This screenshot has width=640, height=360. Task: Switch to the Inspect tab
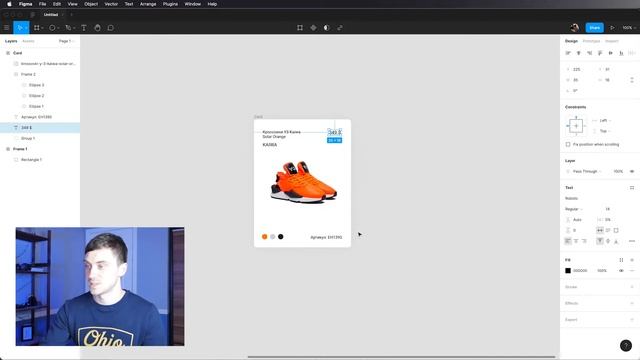(x=611, y=41)
